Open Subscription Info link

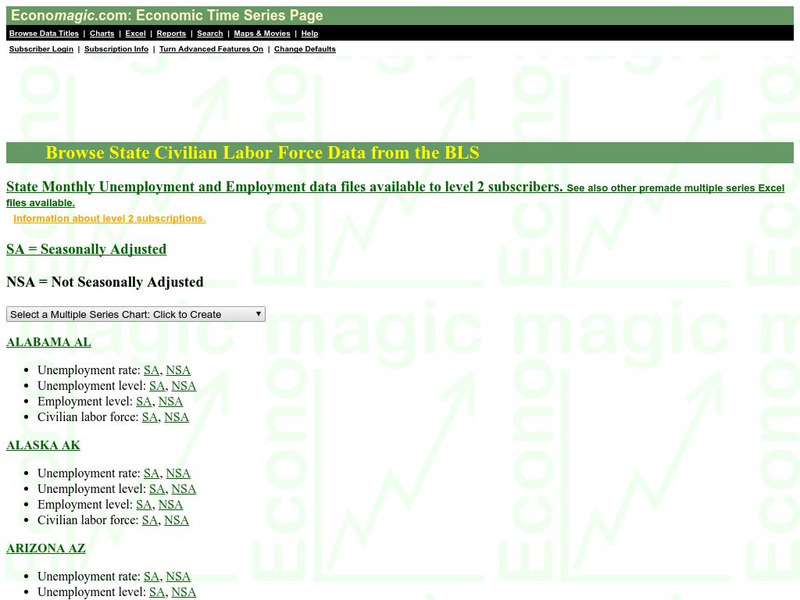click(116, 49)
